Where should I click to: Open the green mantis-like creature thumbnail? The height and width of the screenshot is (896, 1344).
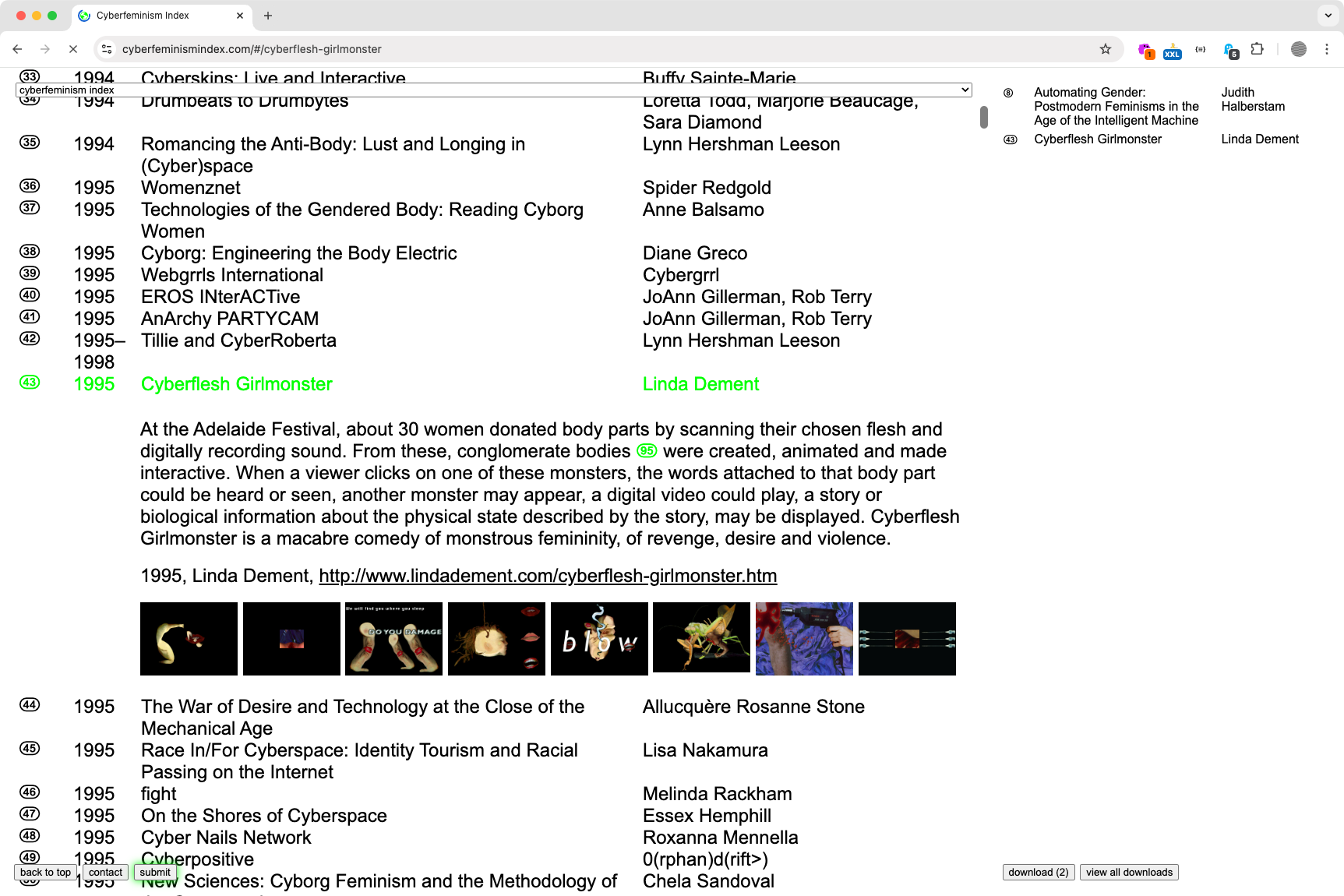click(701, 637)
